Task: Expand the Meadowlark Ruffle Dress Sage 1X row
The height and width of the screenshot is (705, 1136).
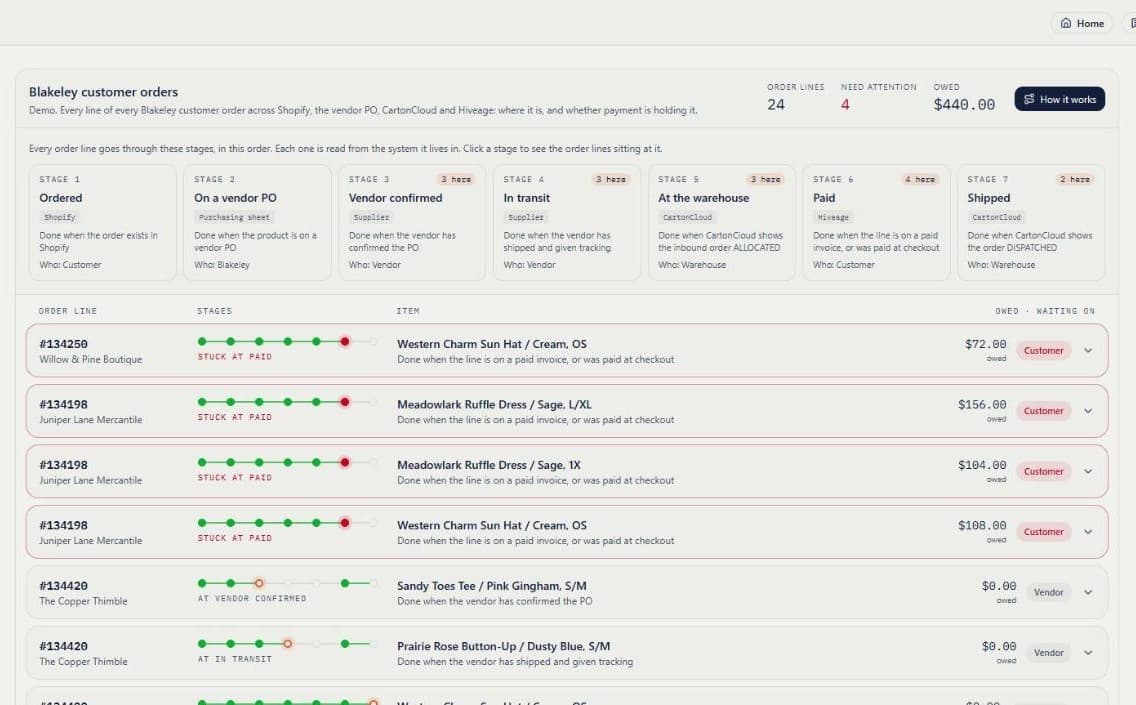Action: click(x=567, y=472)
